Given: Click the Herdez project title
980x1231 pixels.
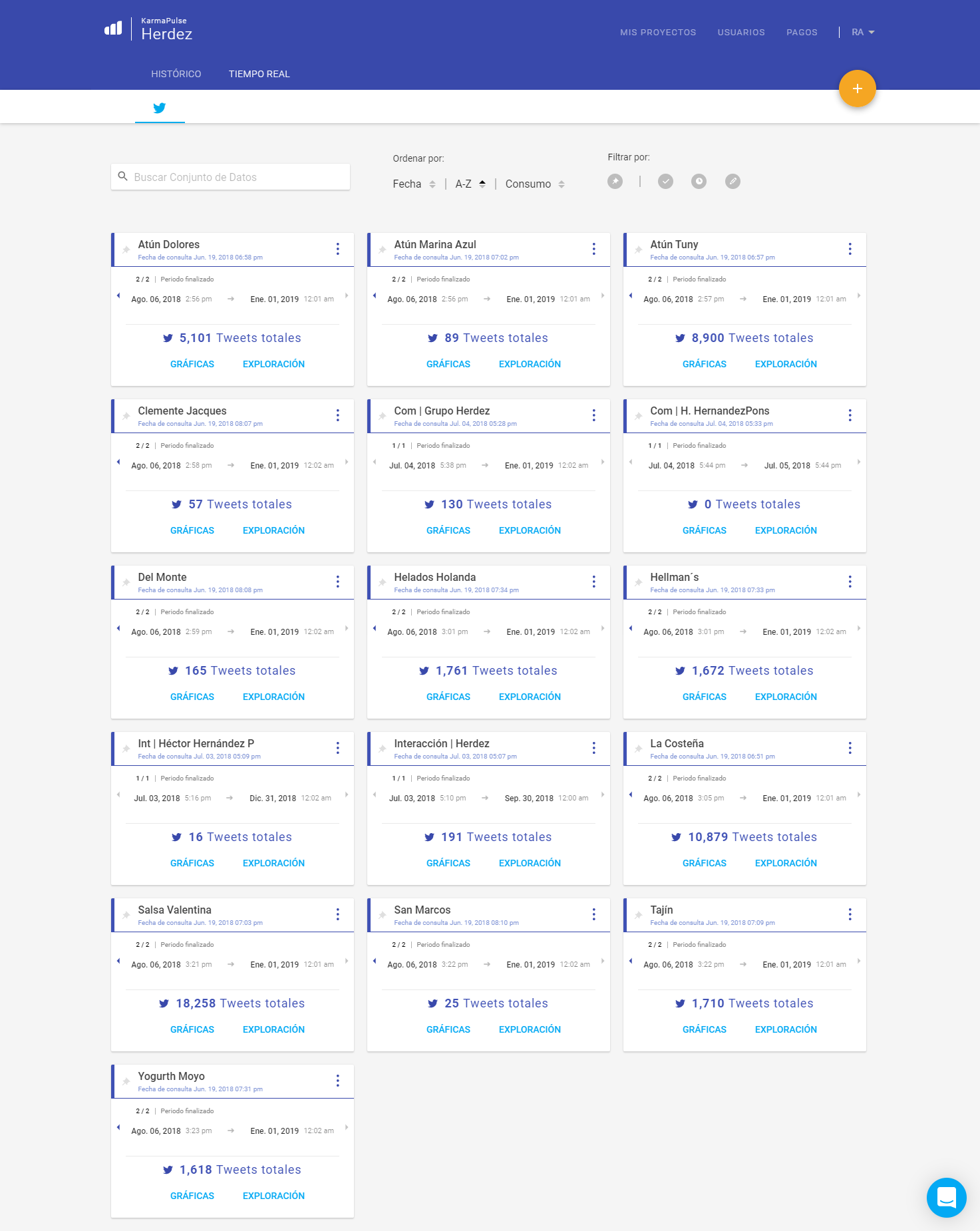Looking at the screenshot, I should [x=166, y=34].
